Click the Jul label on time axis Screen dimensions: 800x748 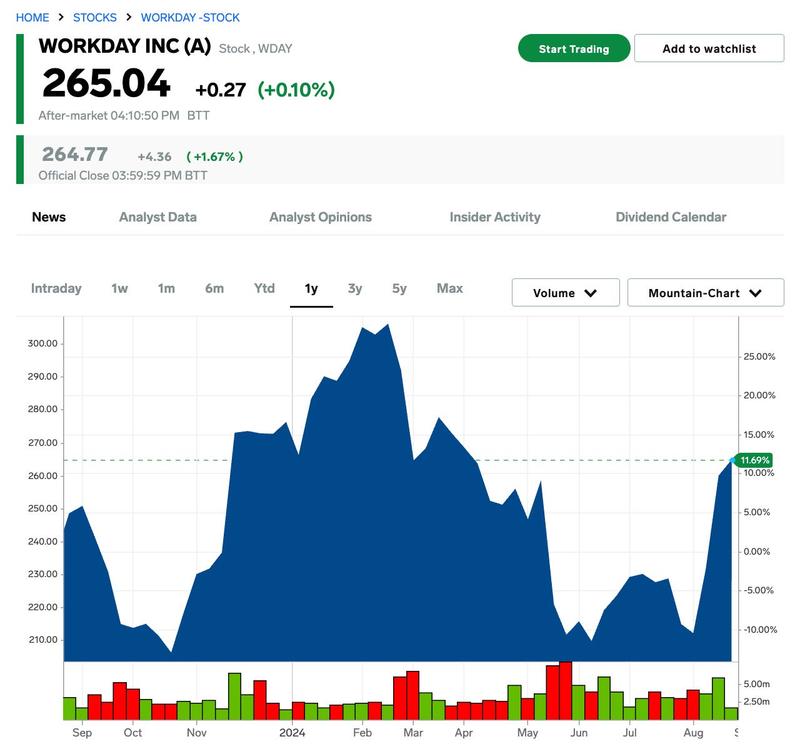630,733
